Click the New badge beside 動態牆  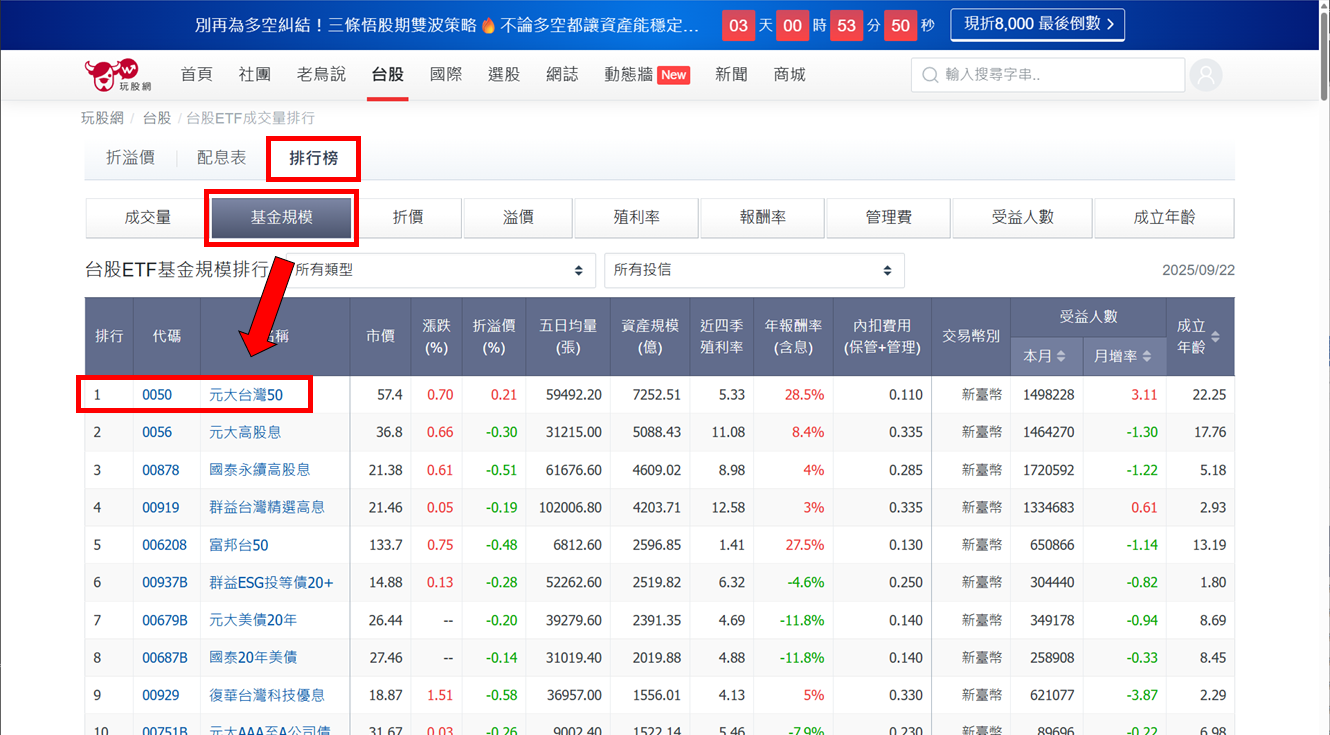click(x=673, y=75)
